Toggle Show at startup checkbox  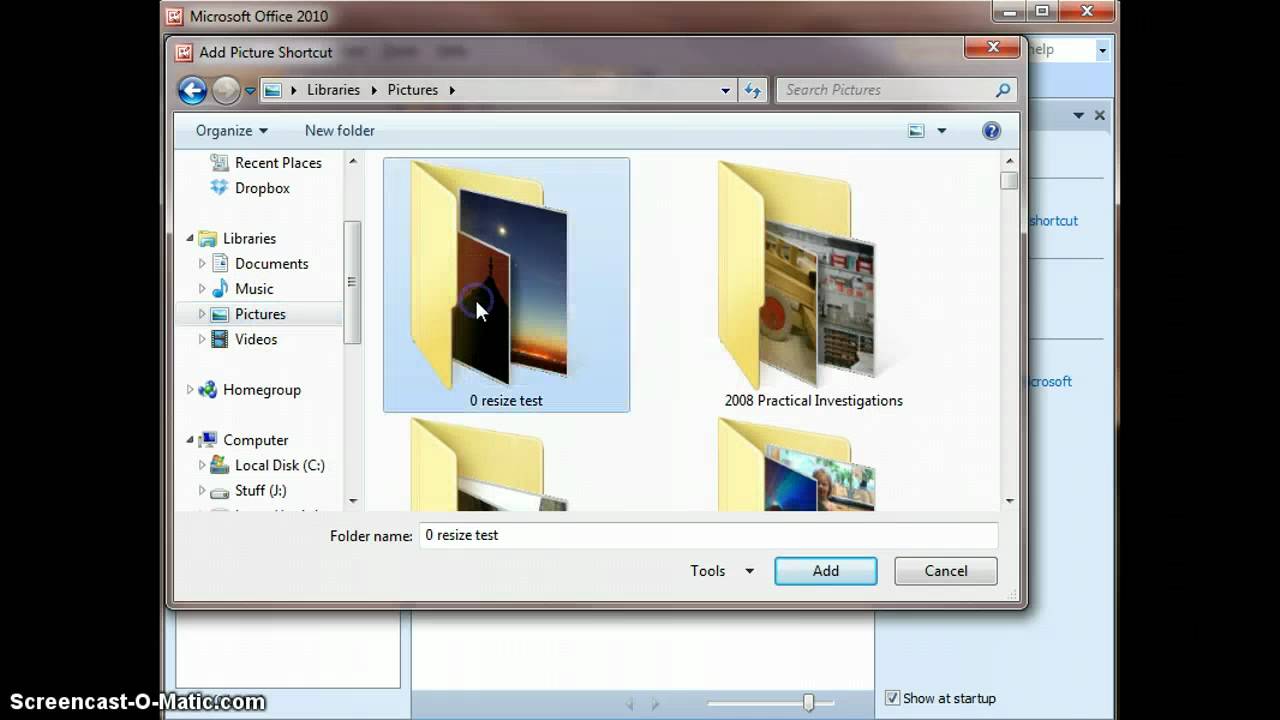(x=892, y=698)
